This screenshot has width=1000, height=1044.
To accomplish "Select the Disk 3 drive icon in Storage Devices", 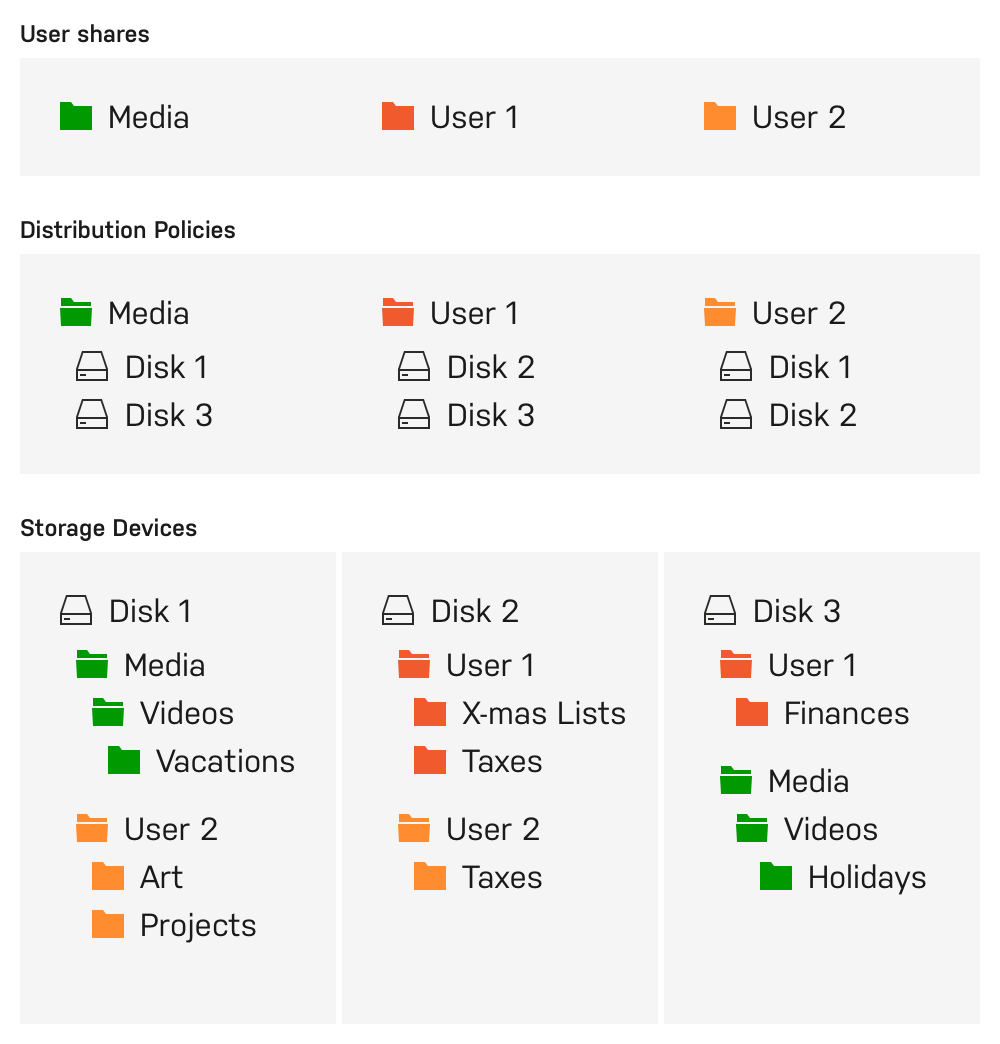I will pos(720,611).
